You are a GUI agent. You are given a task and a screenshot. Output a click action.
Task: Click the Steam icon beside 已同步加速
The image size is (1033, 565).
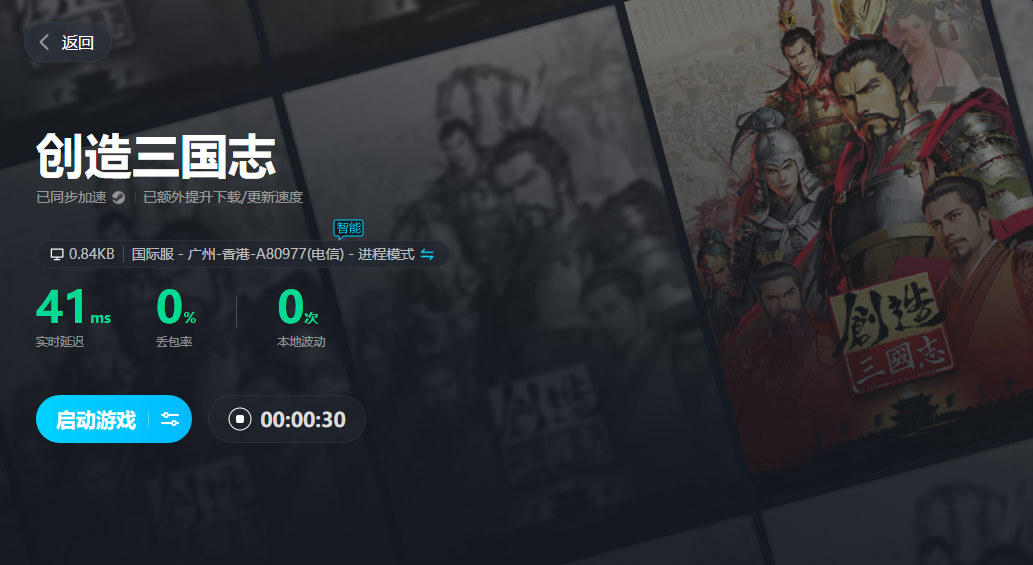119,198
